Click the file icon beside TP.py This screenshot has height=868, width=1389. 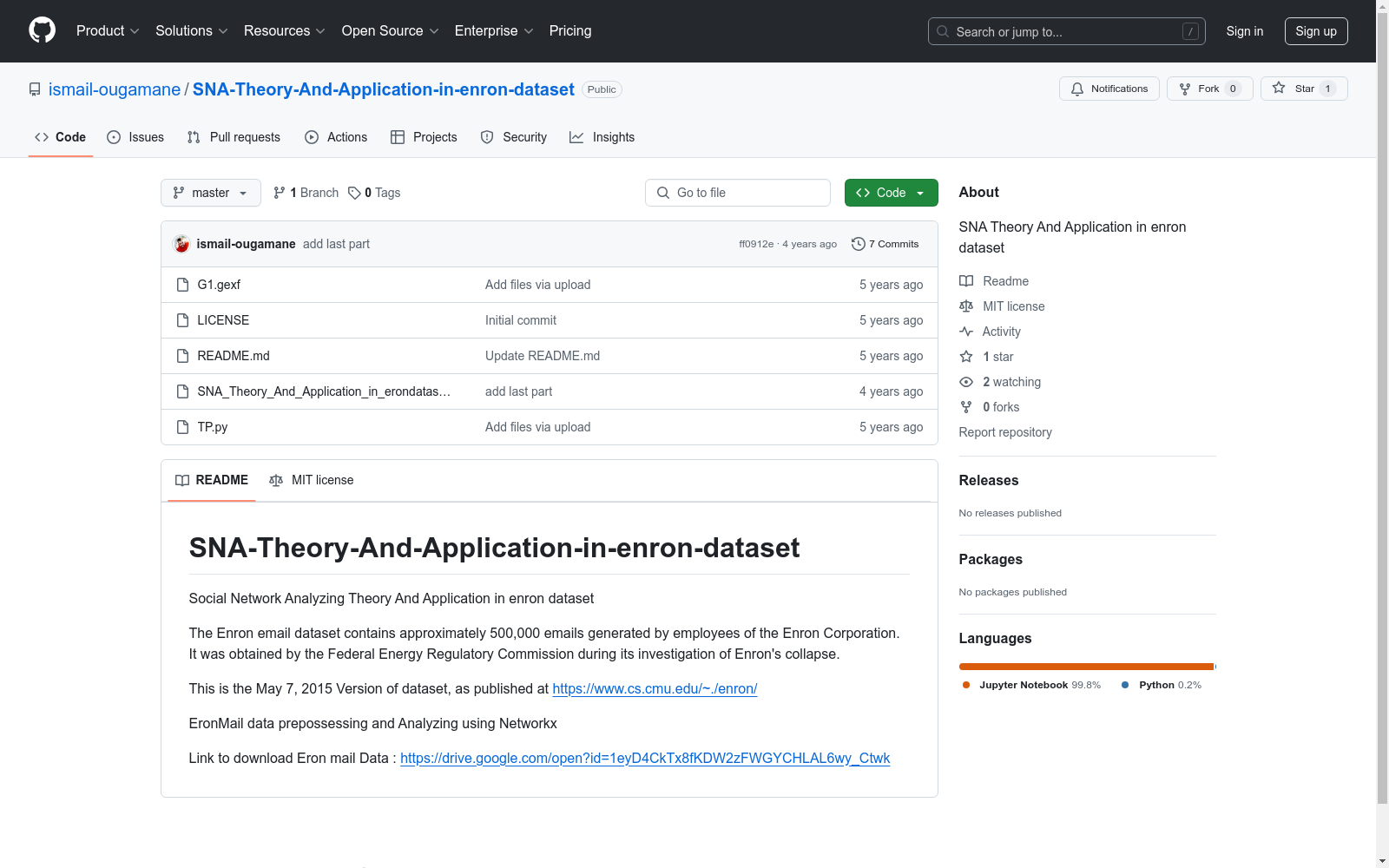(182, 427)
